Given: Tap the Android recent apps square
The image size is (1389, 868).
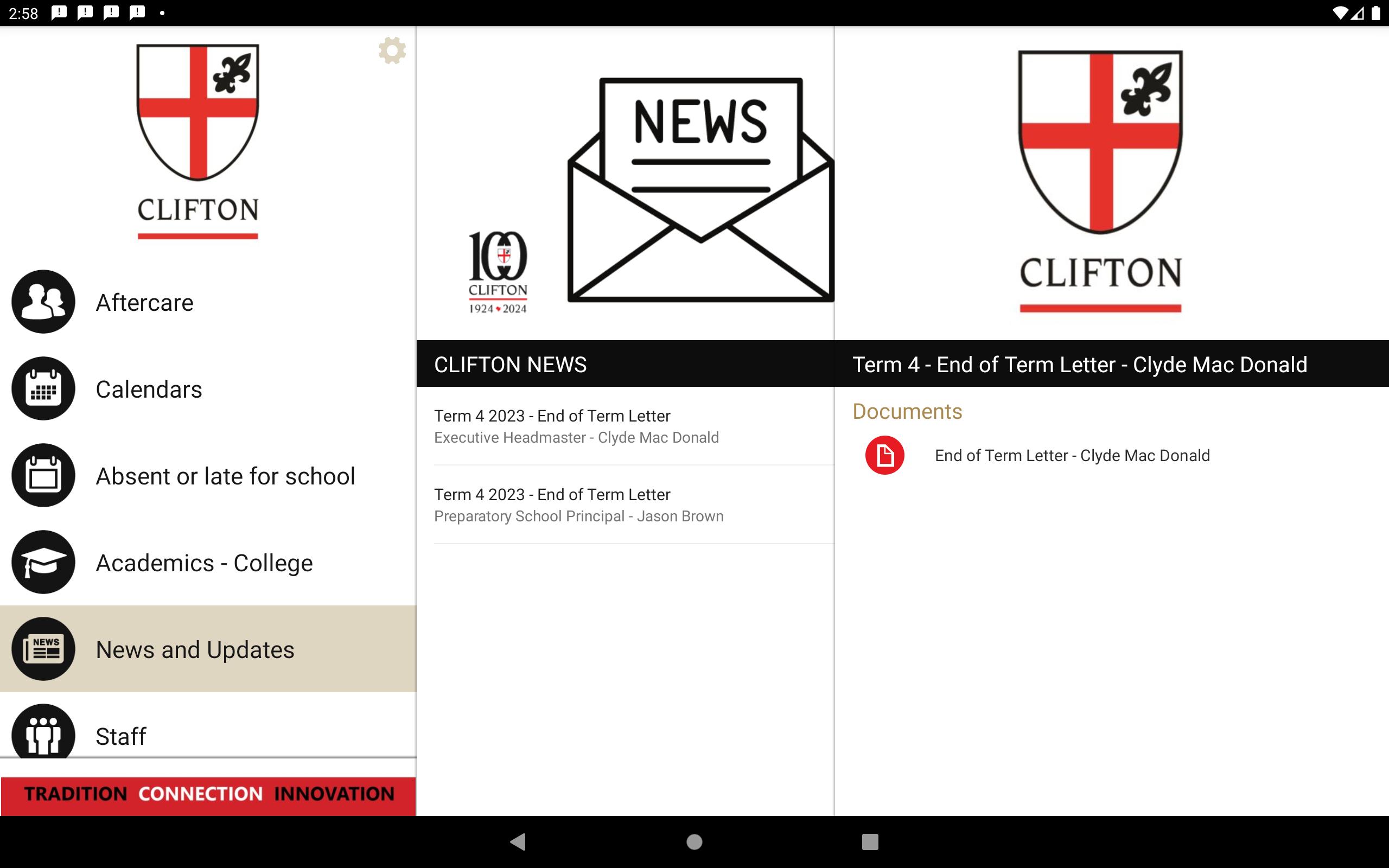Looking at the screenshot, I should tap(870, 841).
